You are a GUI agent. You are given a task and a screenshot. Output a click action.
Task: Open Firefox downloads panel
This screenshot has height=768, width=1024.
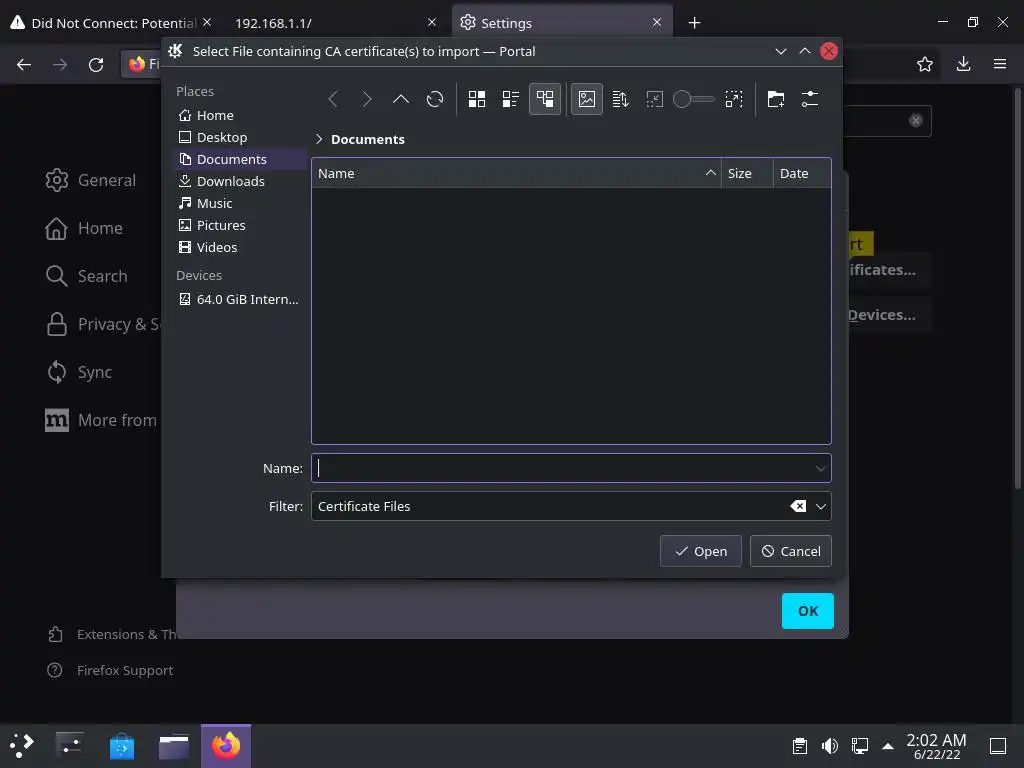963,64
